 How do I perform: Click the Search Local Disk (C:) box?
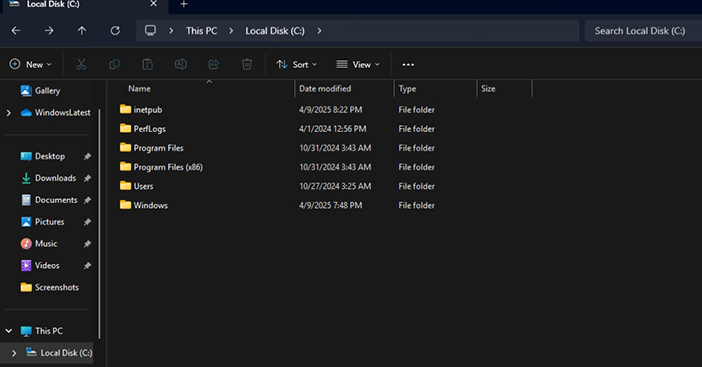[643, 31]
